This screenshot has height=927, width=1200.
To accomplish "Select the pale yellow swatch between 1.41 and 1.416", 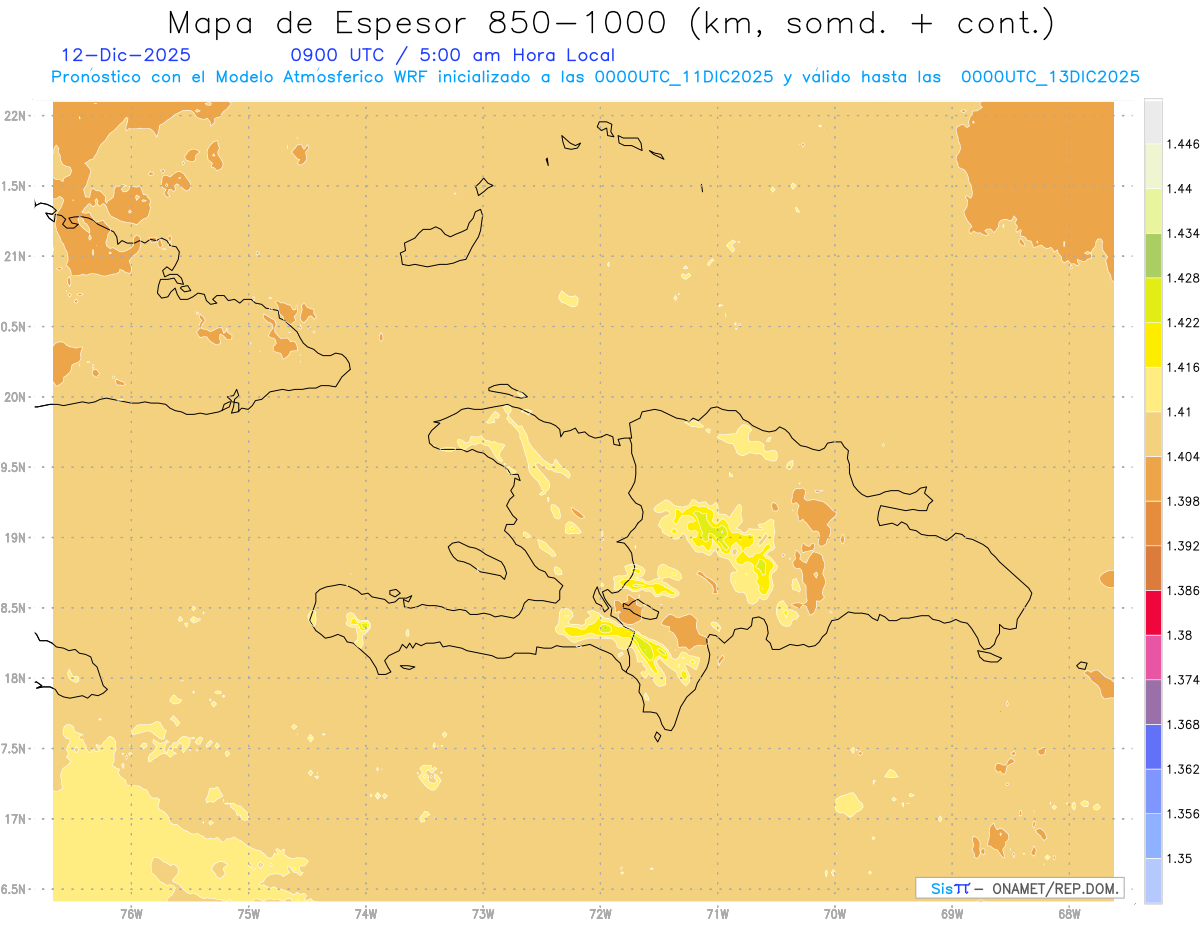I will click(x=1153, y=389).
